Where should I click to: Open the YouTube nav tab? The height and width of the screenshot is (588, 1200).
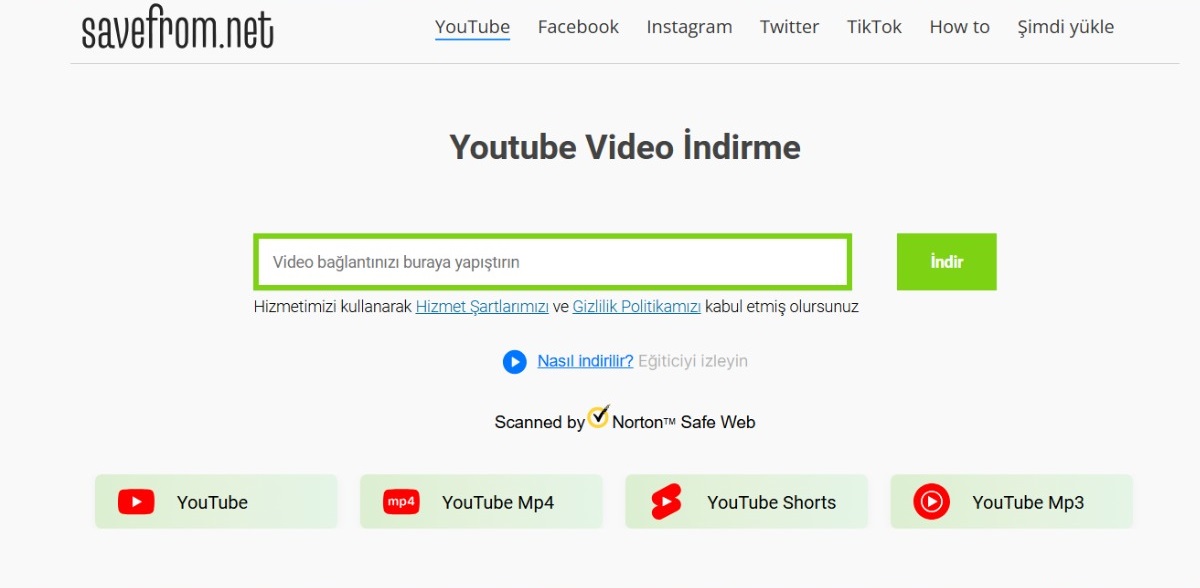472,27
